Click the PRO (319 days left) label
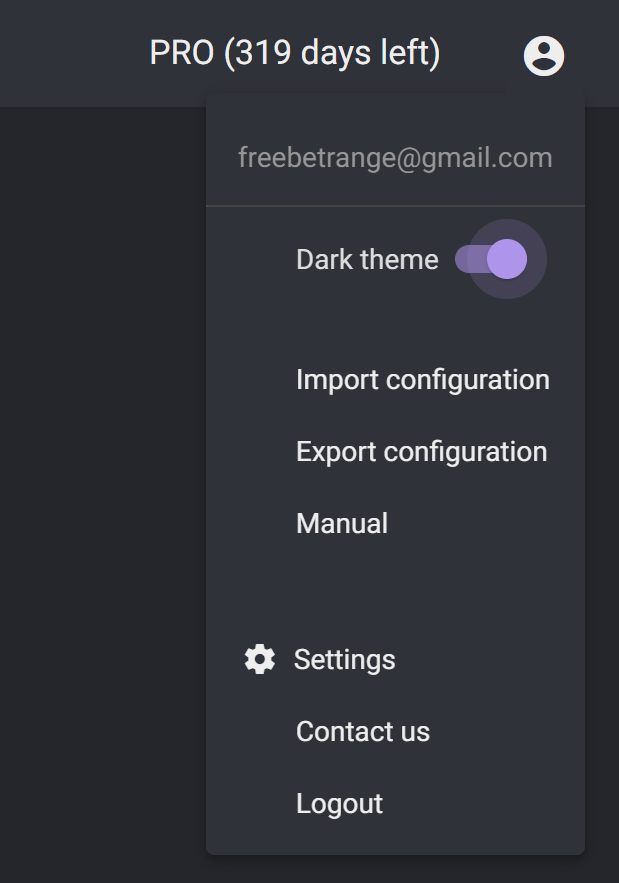619x883 pixels. [295, 53]
